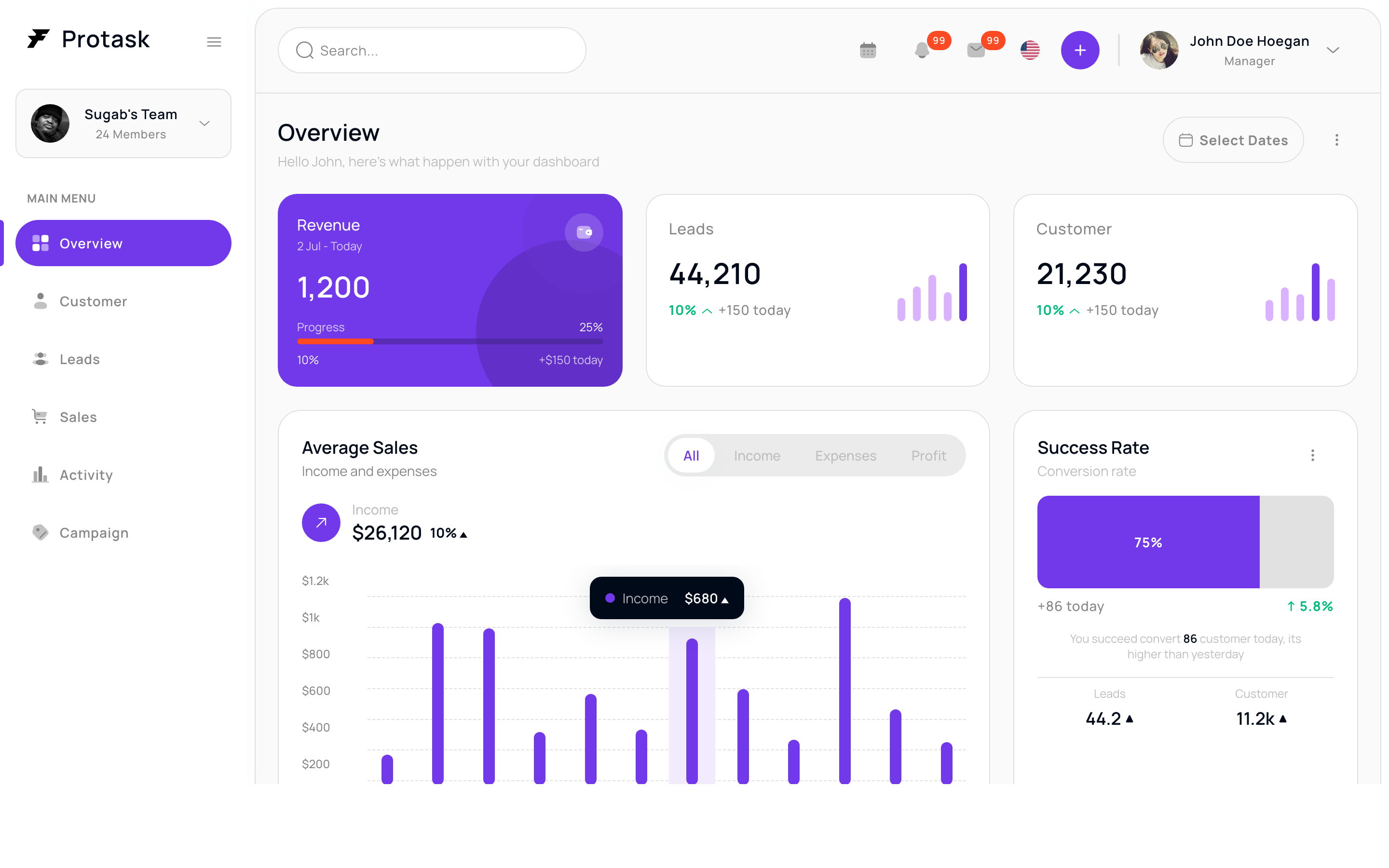Expand Sugab's Team dropdown chevron
Screen dimensions: 1389x868
coord(204,123)
